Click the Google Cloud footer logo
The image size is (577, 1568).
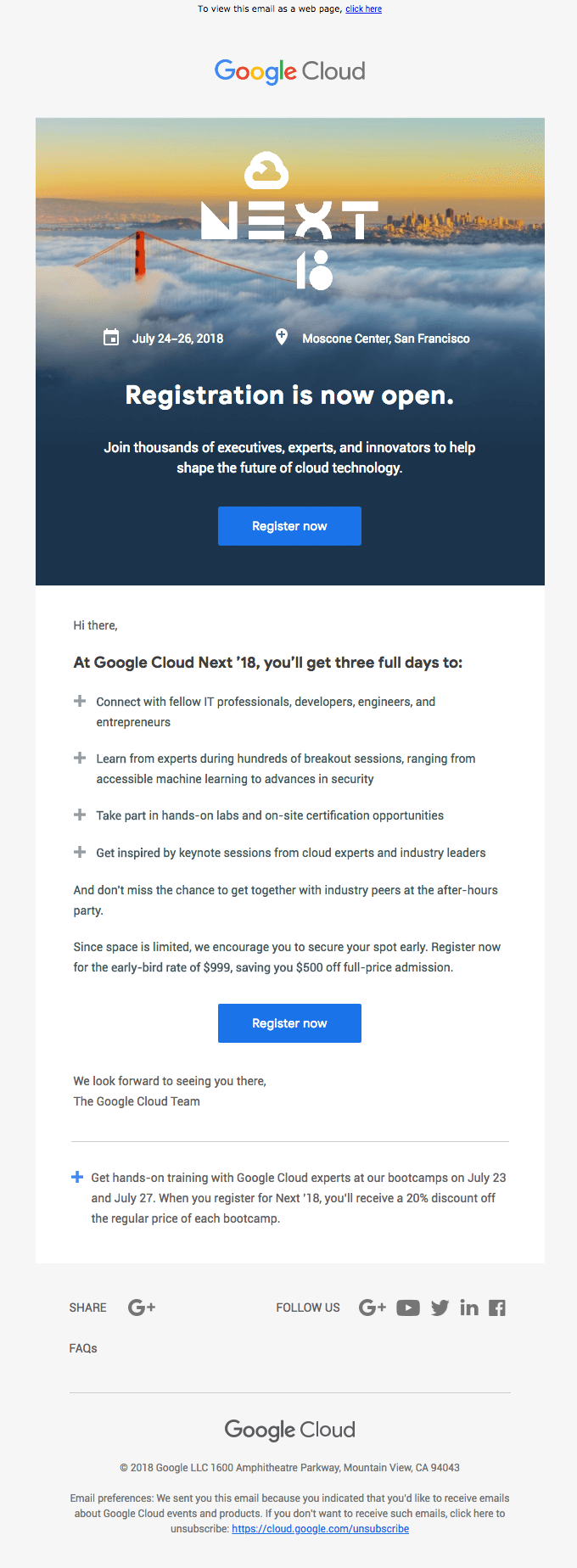coord(289,1430)
